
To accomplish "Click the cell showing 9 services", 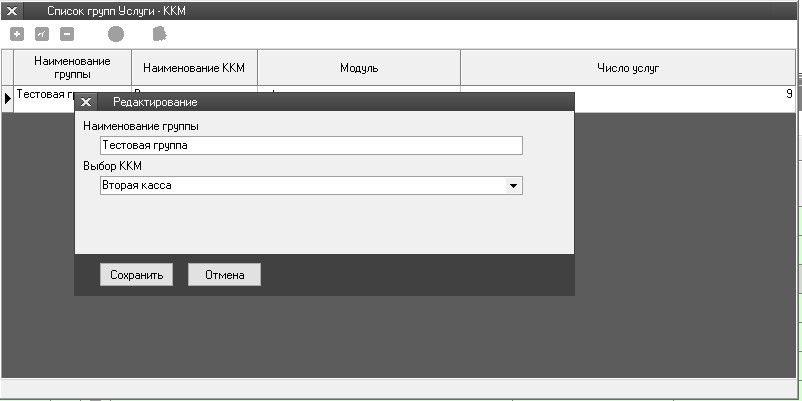I will 700,94.
